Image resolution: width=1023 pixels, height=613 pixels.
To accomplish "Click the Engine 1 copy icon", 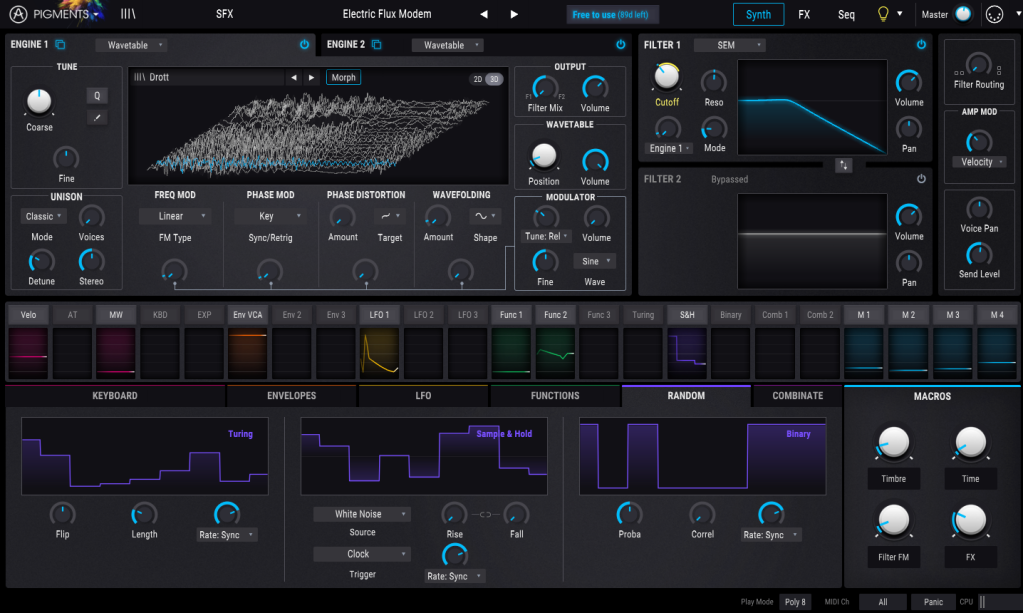I will click(x=60, y=45).
